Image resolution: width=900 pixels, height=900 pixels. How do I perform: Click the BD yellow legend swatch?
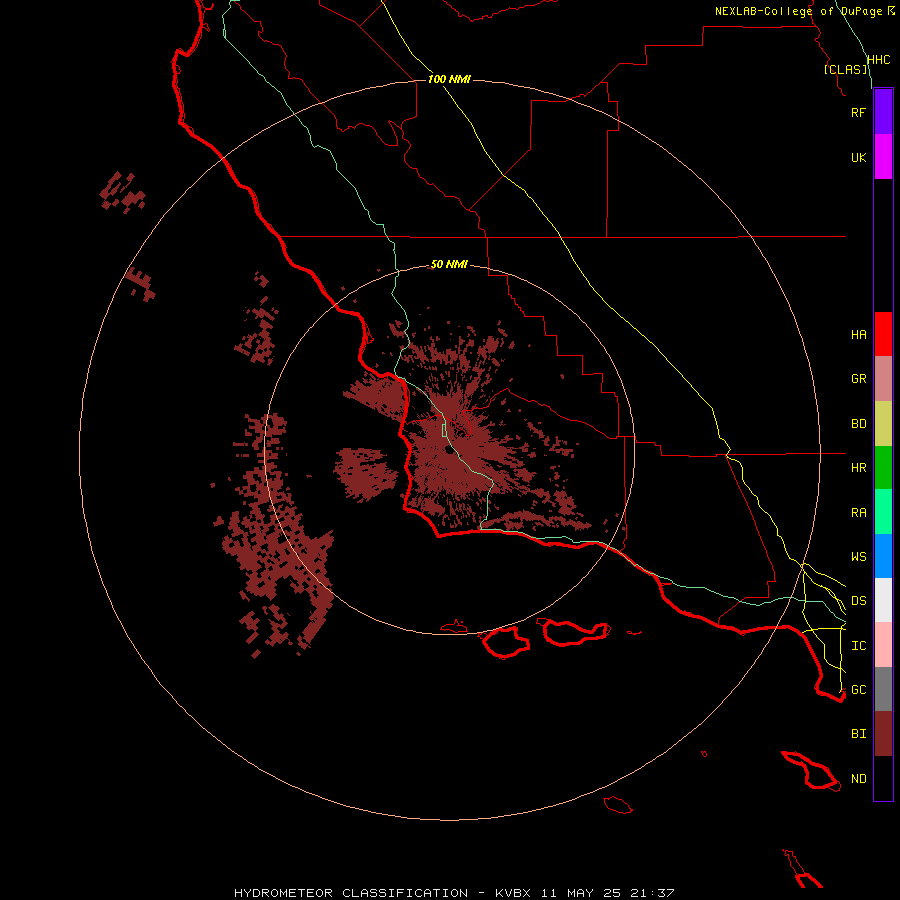883,424
